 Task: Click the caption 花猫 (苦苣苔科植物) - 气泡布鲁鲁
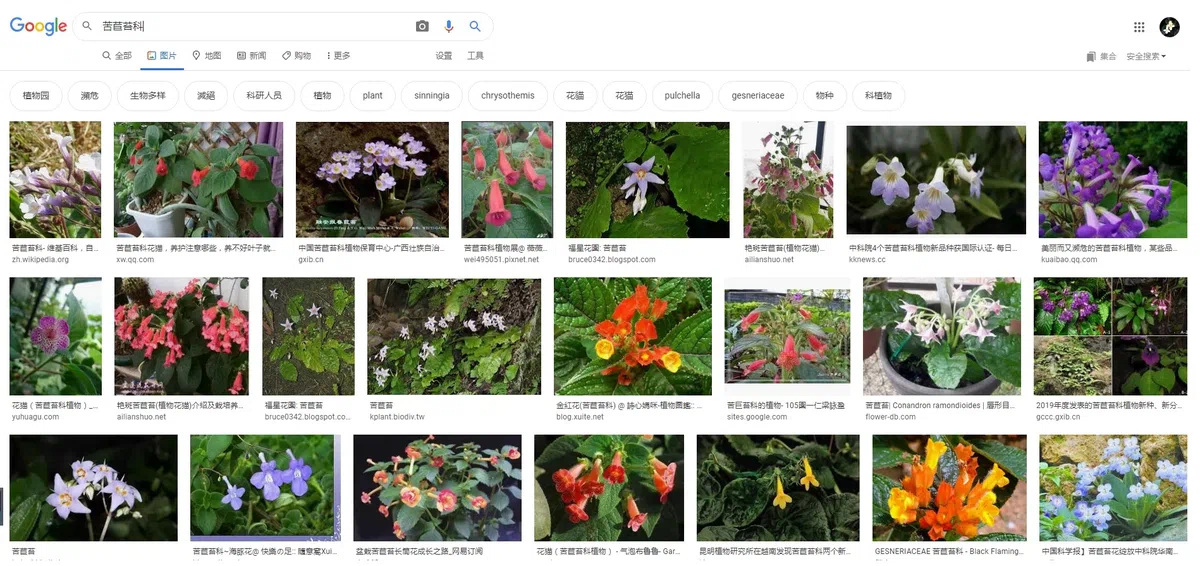(x=608, y=551)
